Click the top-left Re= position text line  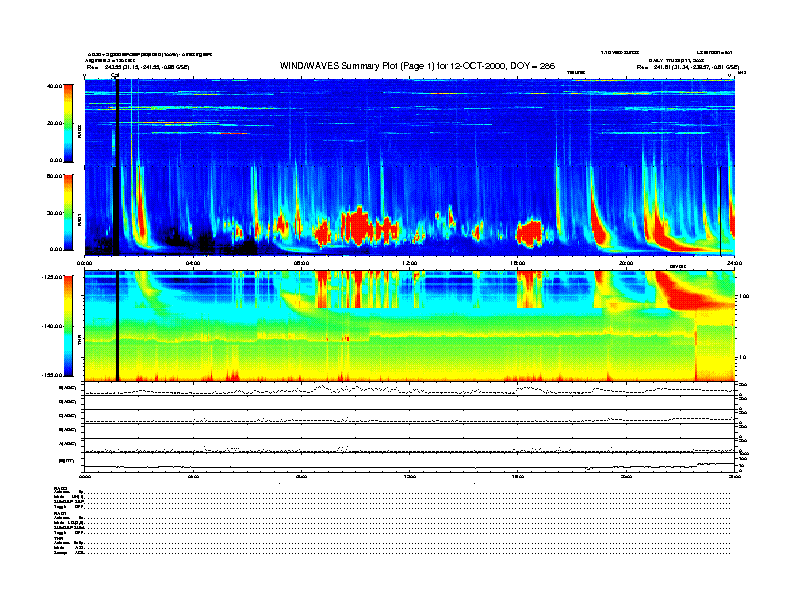(x=138, y=67)
